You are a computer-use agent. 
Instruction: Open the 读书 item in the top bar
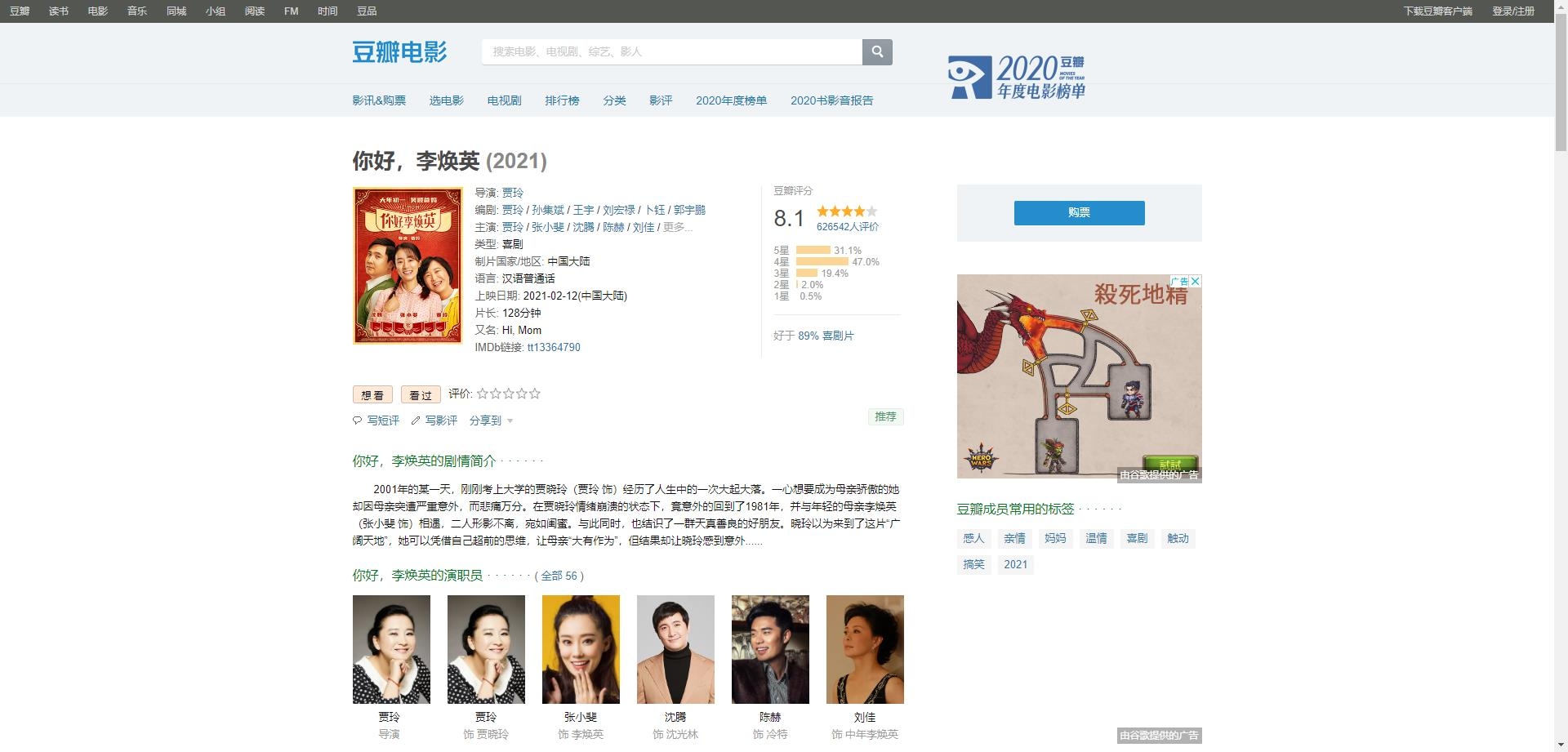click(59, 11)
